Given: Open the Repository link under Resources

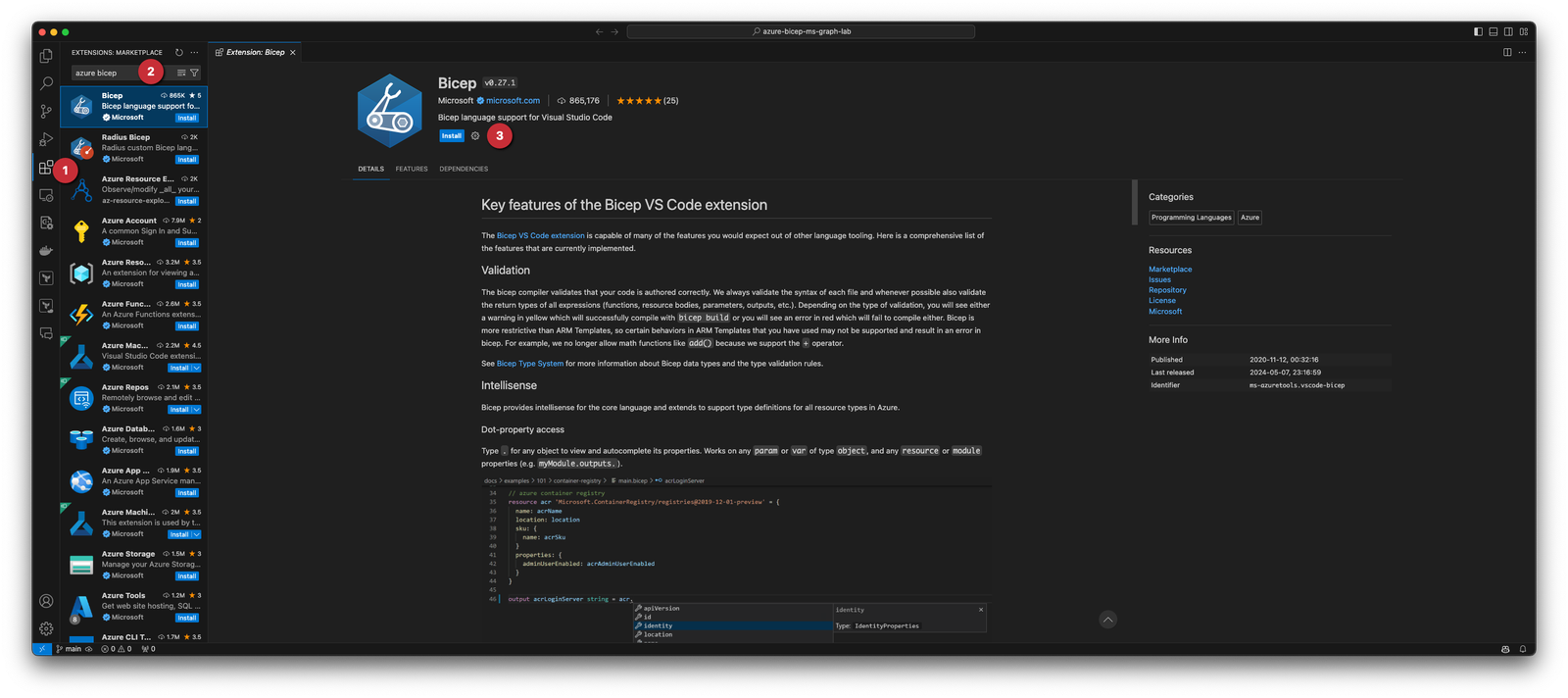Looking at the screenshot, I should click(x=1167, y=290).
